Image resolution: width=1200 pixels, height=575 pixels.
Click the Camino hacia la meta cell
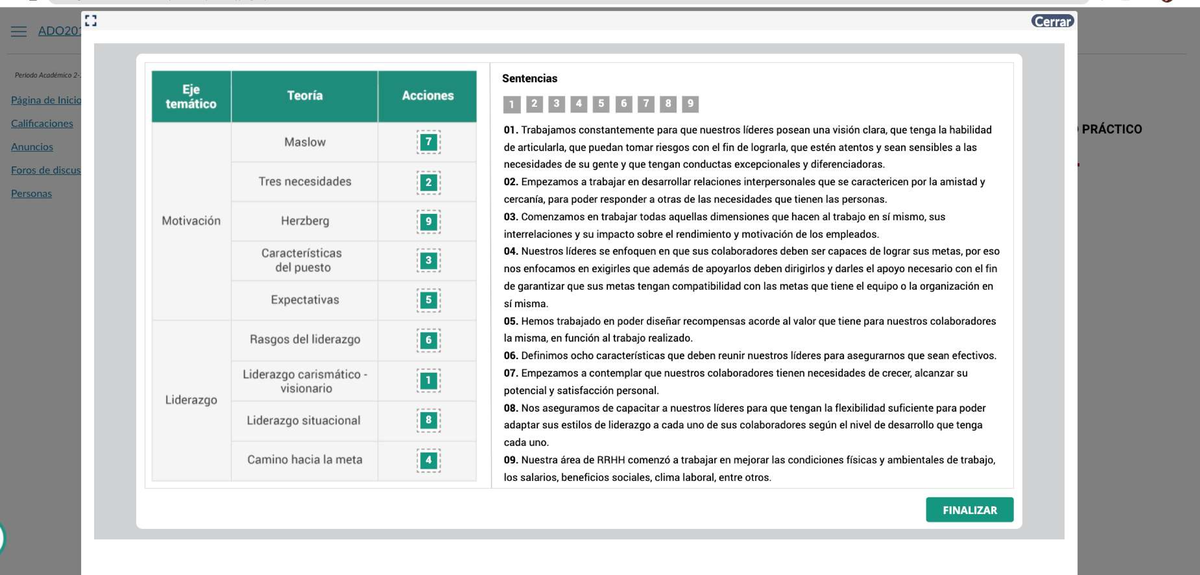click(x=305, y=460)
